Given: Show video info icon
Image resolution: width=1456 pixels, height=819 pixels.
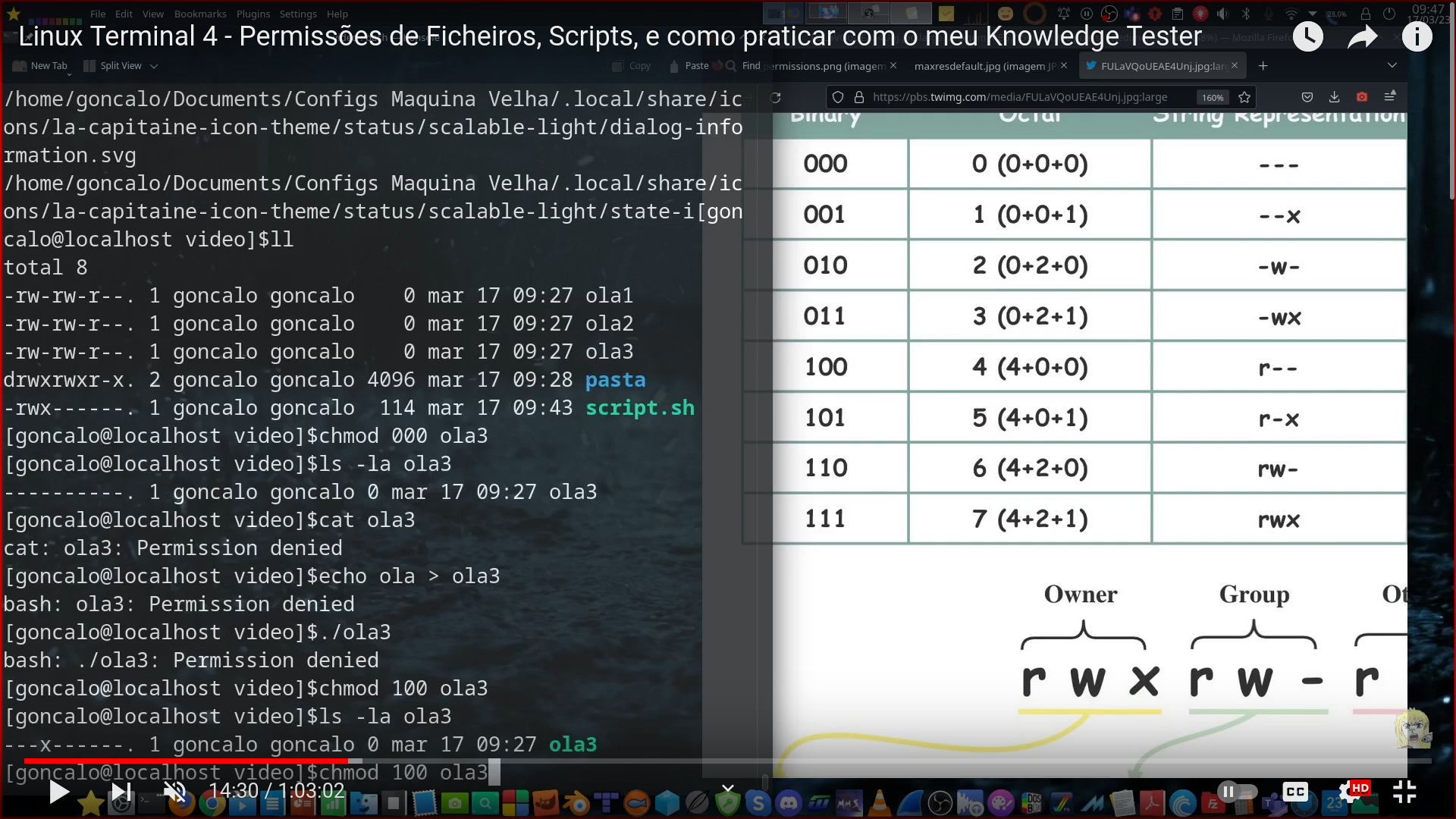Looking at the screenshot, I should tap(1417, 36).
